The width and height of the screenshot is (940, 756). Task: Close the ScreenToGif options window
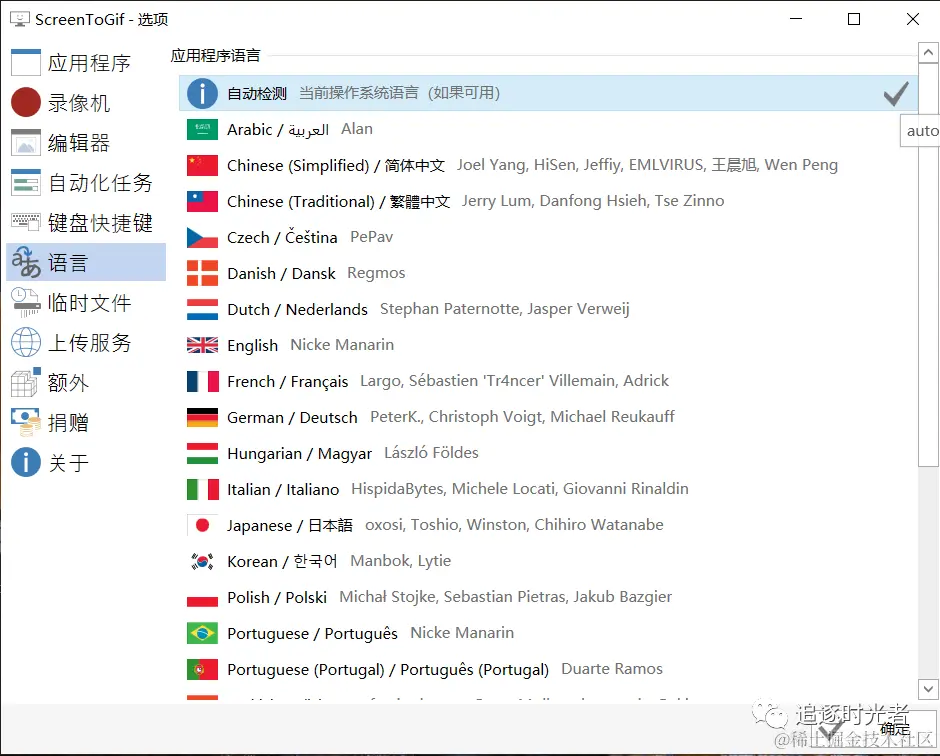[912, 19]
